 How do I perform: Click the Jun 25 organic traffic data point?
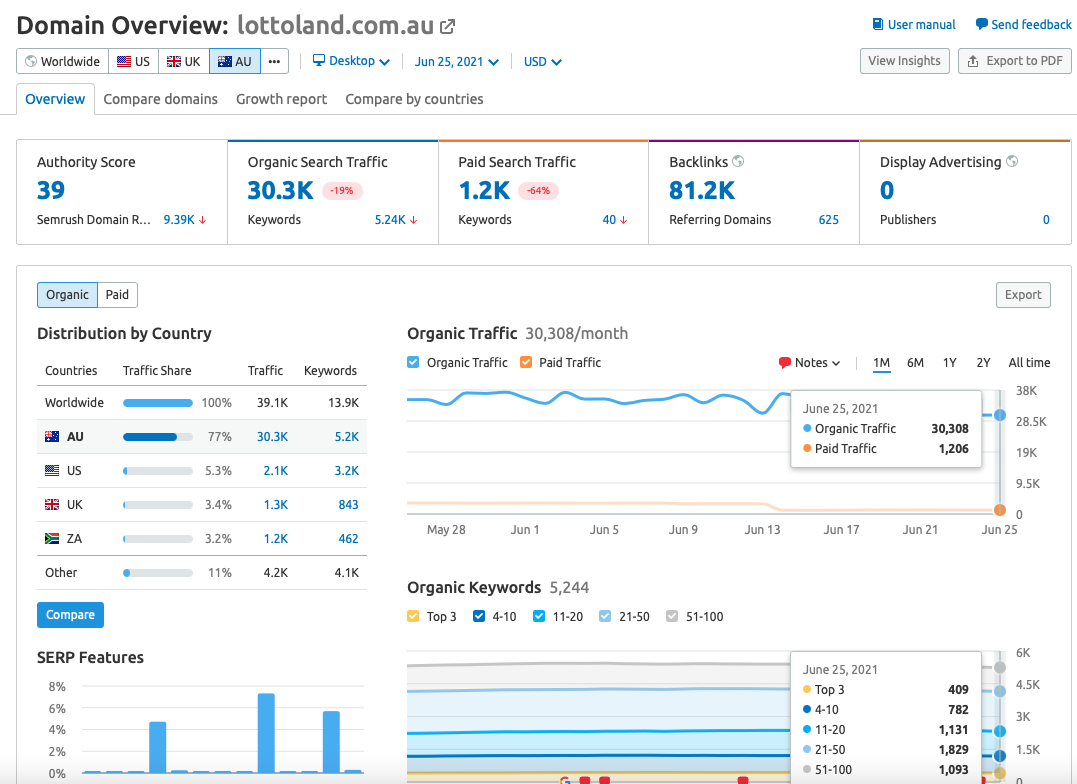coord(999,415)
